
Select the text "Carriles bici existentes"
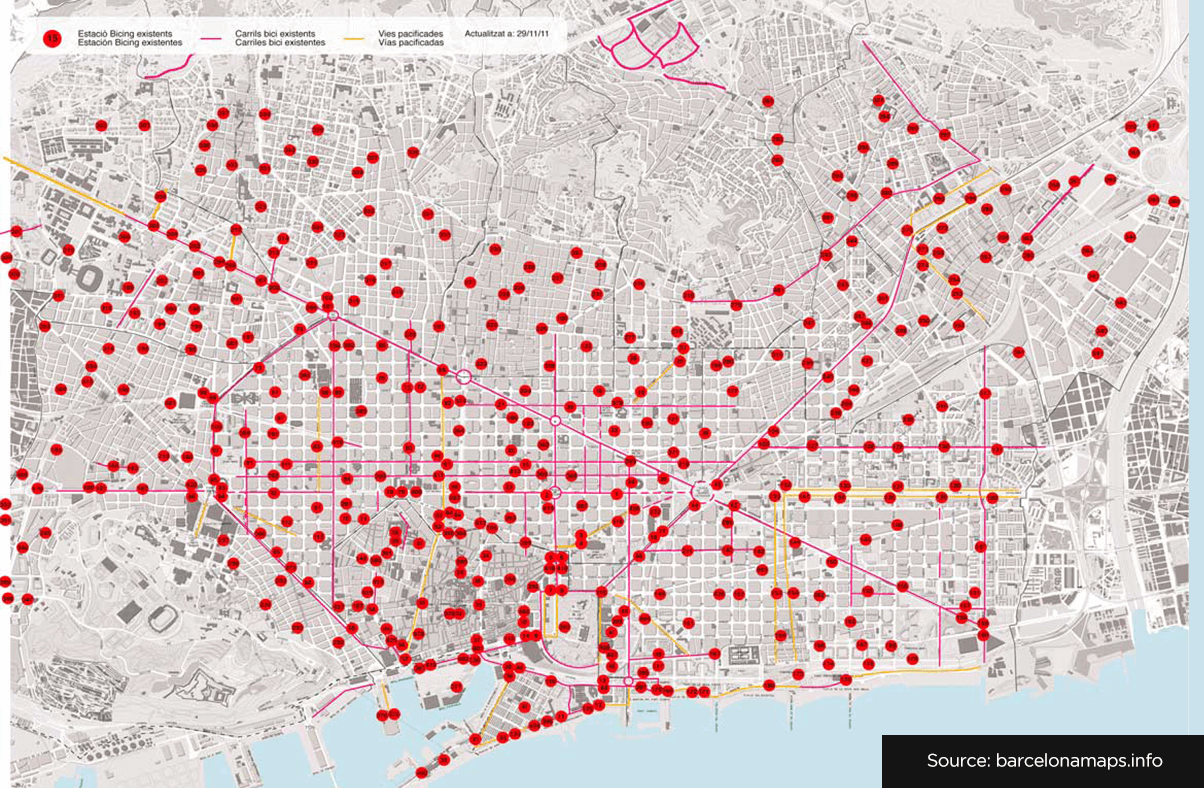pyautogui.click(x=280, y=43)
